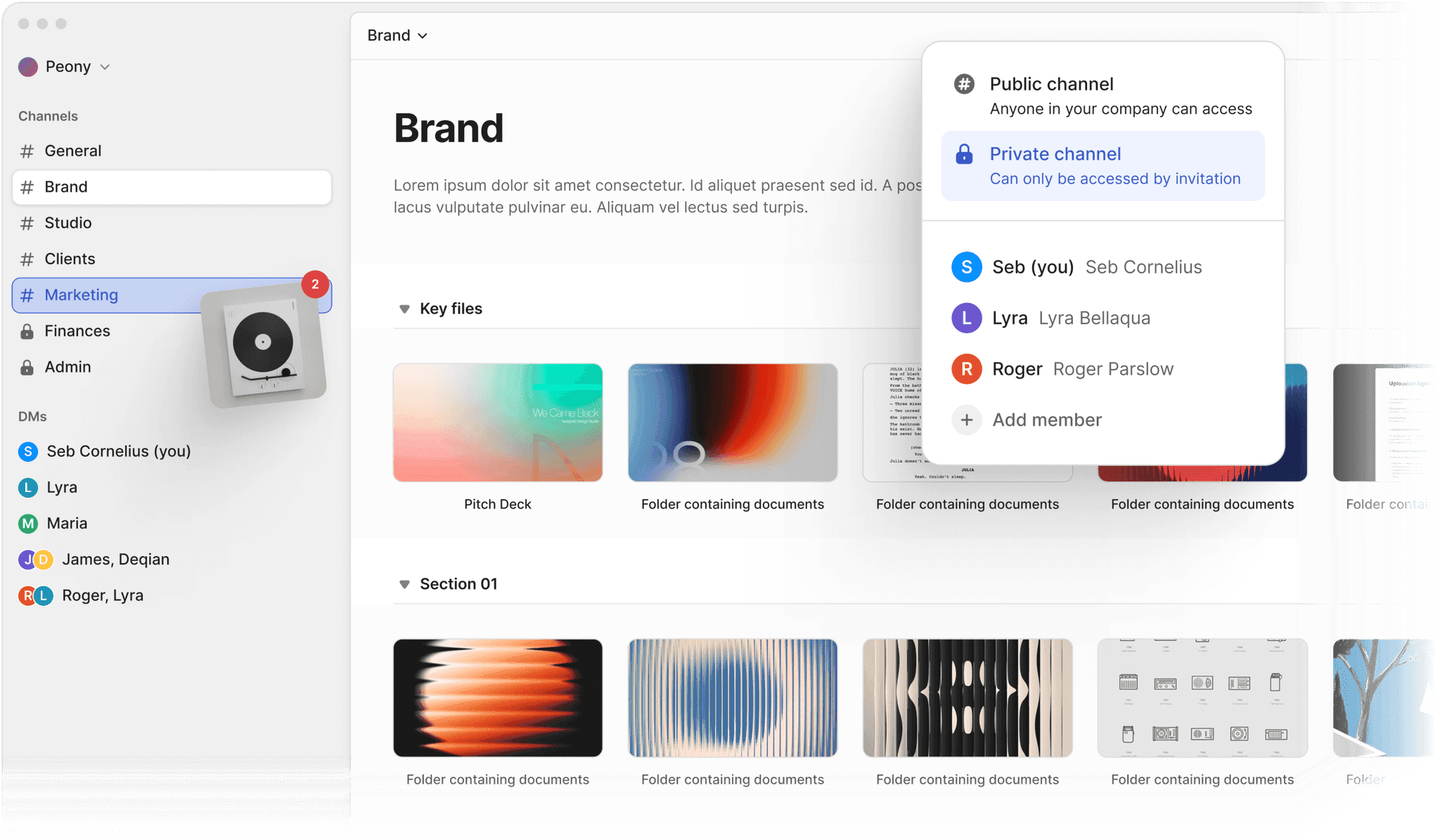1440x840 pixels.
Task: Click Lyra's avatar in the DMs list
Action: click(x=27, y=487)
